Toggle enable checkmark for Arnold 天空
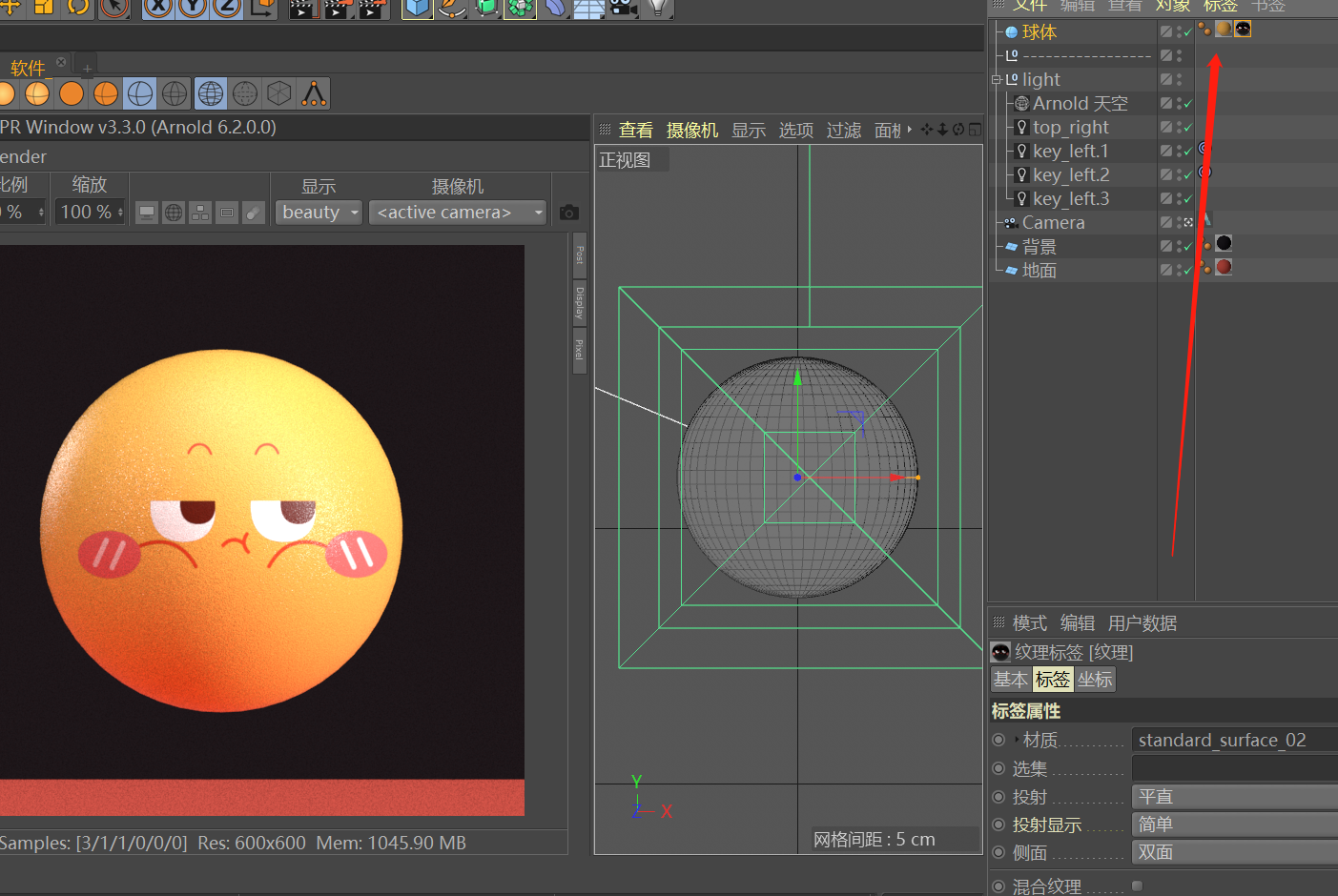 point(1188,105)
